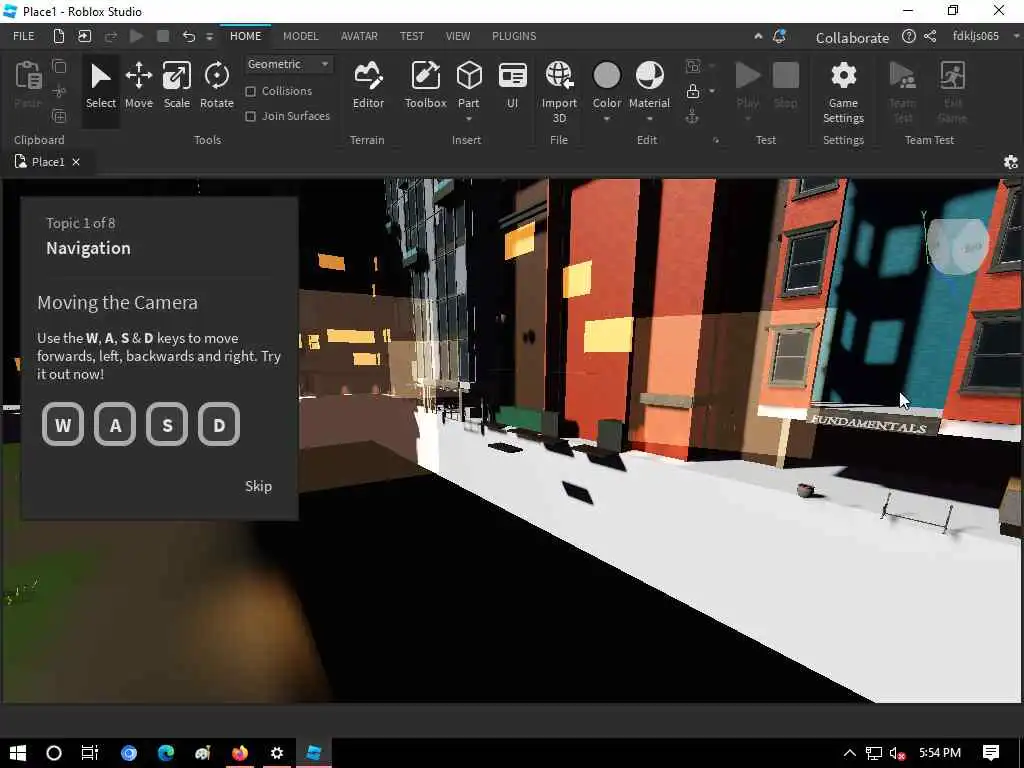Viewport: 1024px width, 768px height.
Task: Insert a Part cube
Action: (469, 76)
